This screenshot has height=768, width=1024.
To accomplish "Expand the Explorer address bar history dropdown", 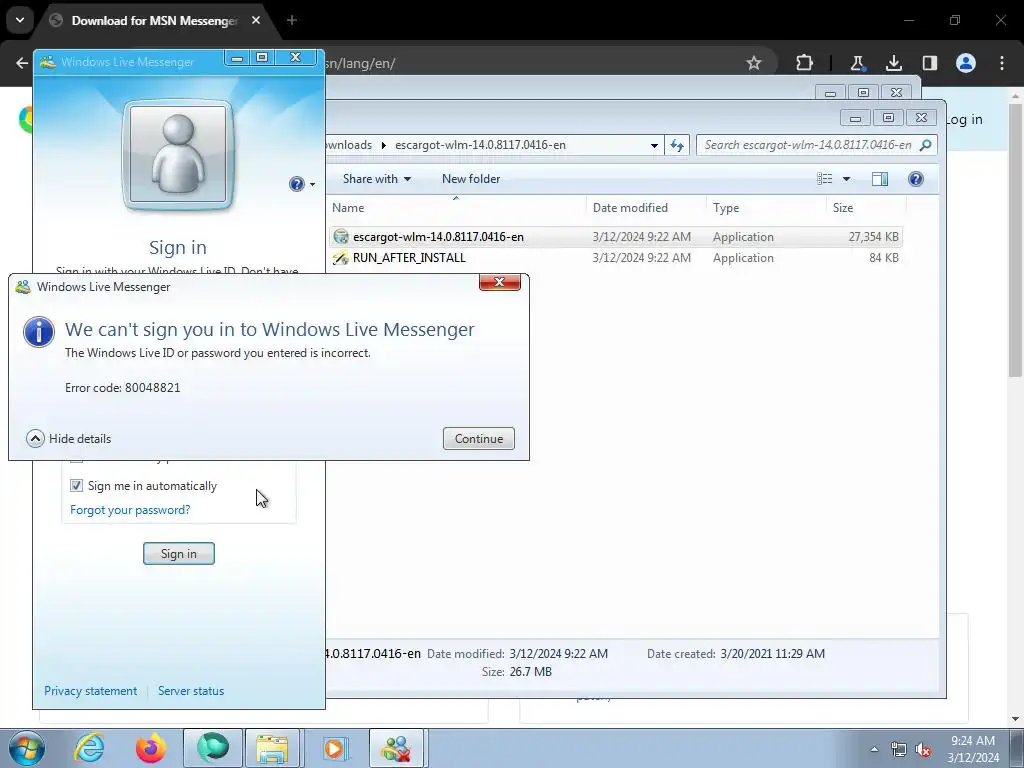I will click(654, 146).
